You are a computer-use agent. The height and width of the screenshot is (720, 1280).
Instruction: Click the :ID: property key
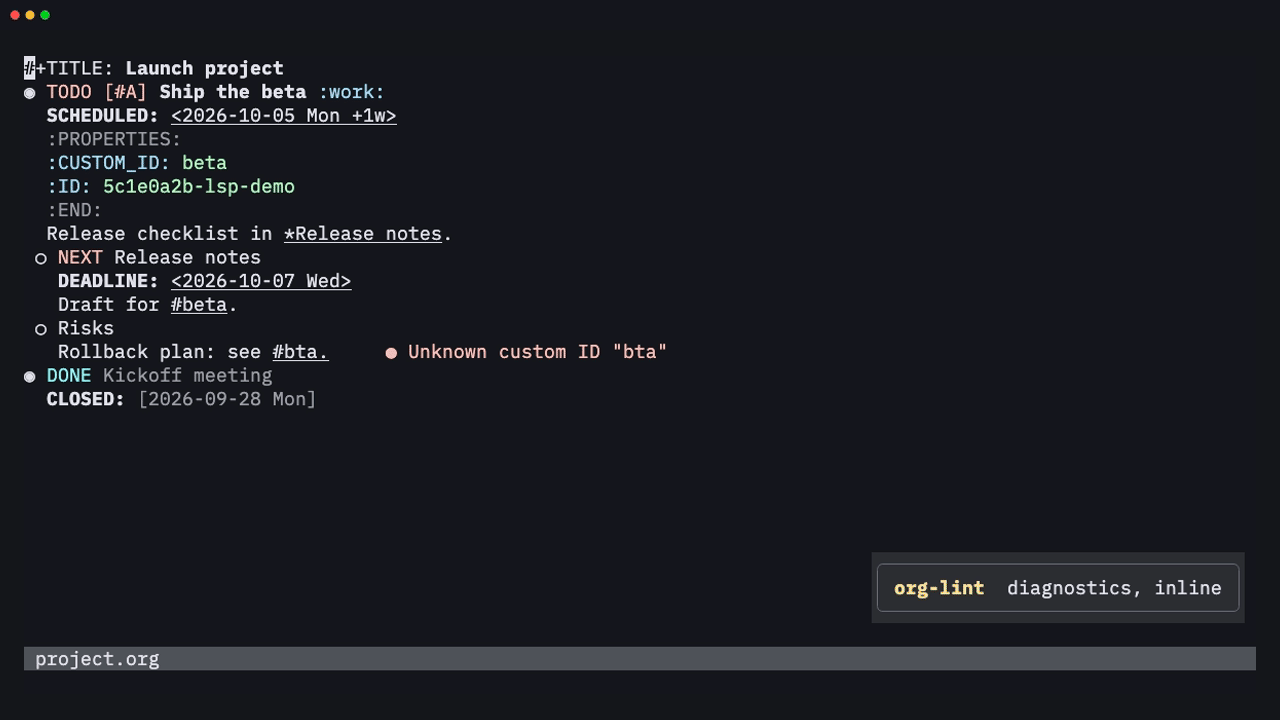[69, 187]
